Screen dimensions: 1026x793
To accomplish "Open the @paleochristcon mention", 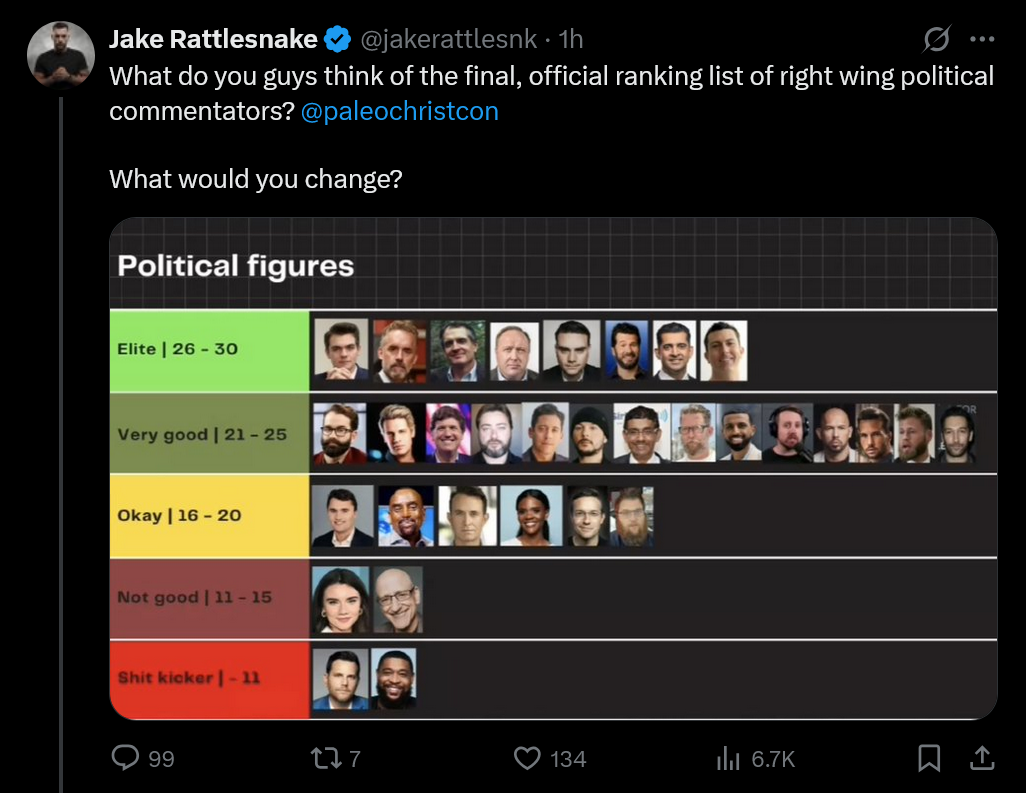I will tap(399, 111).
